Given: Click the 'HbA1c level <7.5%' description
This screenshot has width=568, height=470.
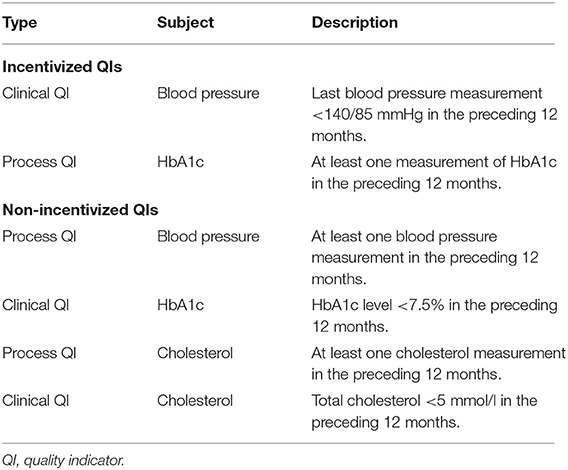Looking at the screenshot, I should coord(434,316).
